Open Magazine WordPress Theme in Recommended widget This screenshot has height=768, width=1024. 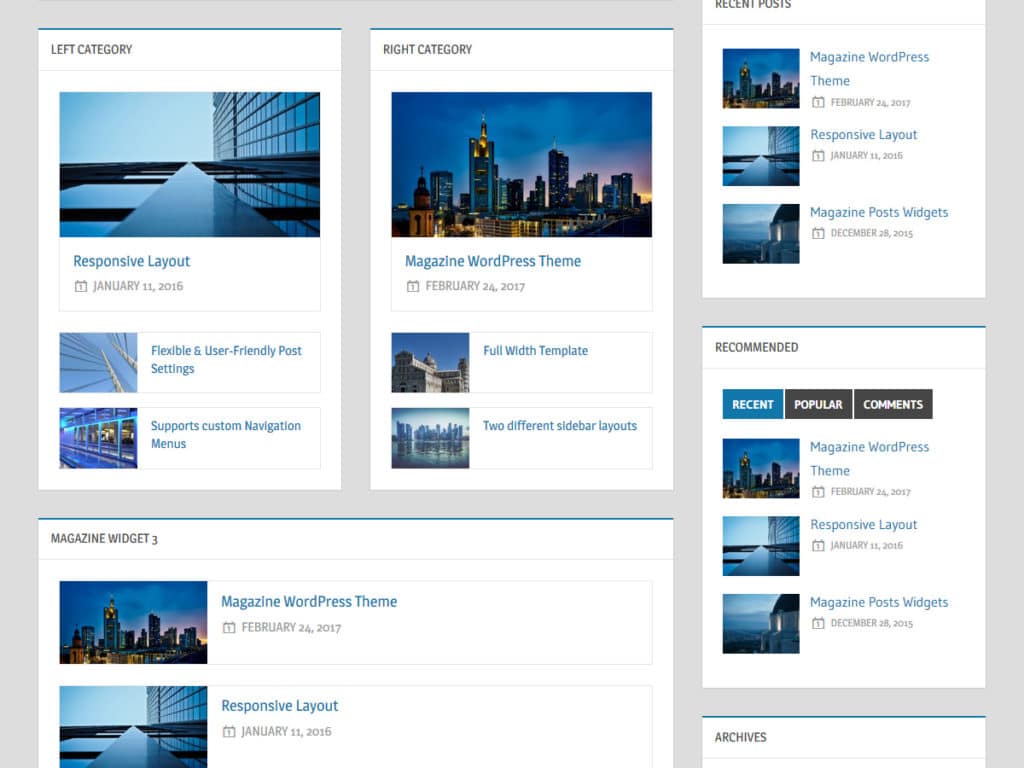869,458
